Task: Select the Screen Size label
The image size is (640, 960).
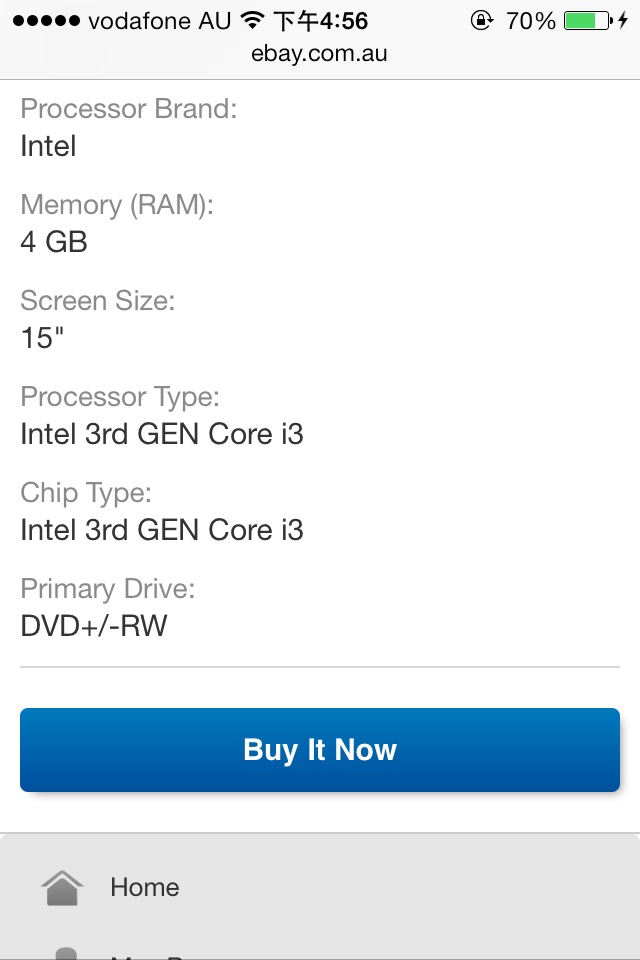Action: coord(97,301)
